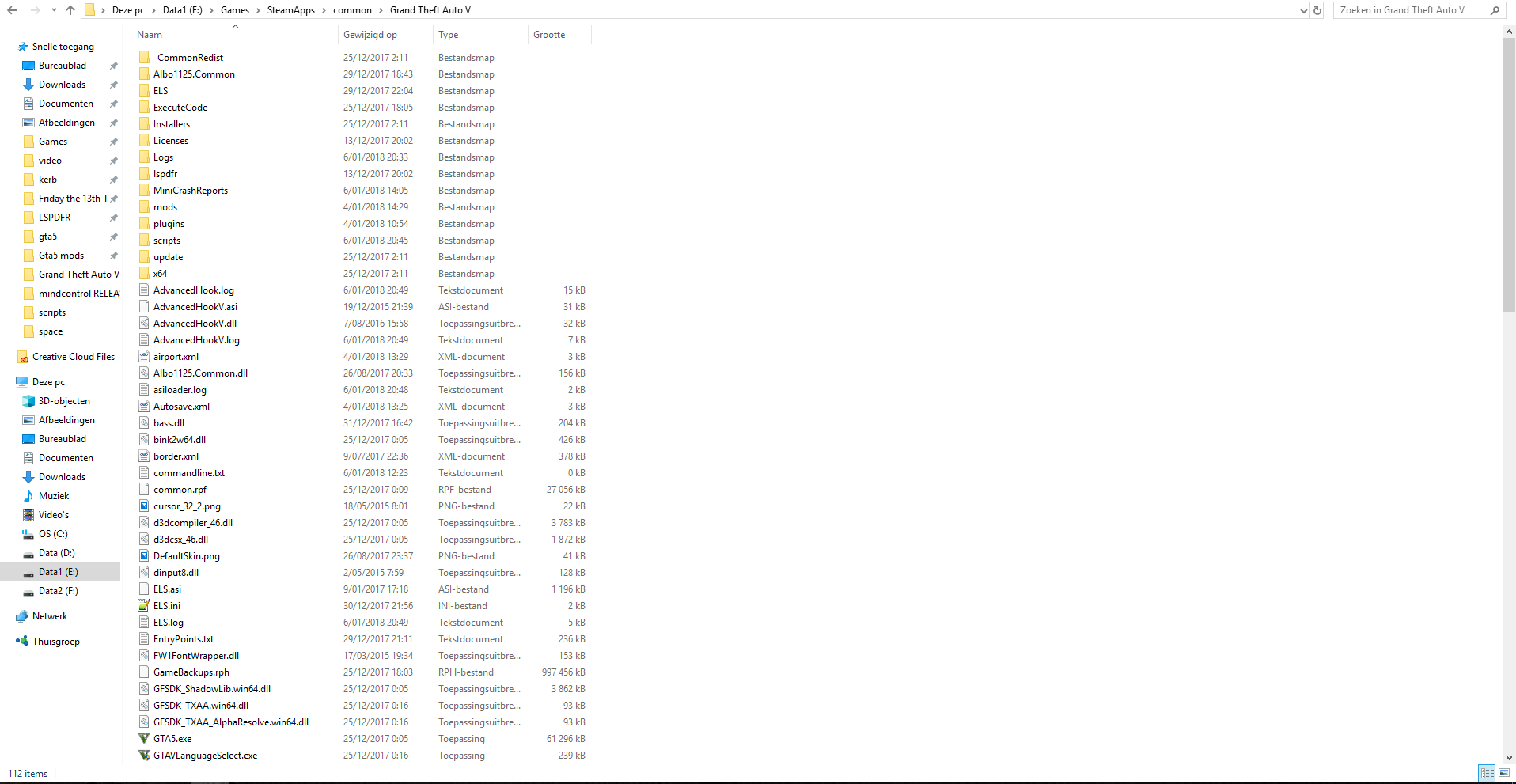Click the up one level arrow
1516x784 pixels.
pos(70,10)
